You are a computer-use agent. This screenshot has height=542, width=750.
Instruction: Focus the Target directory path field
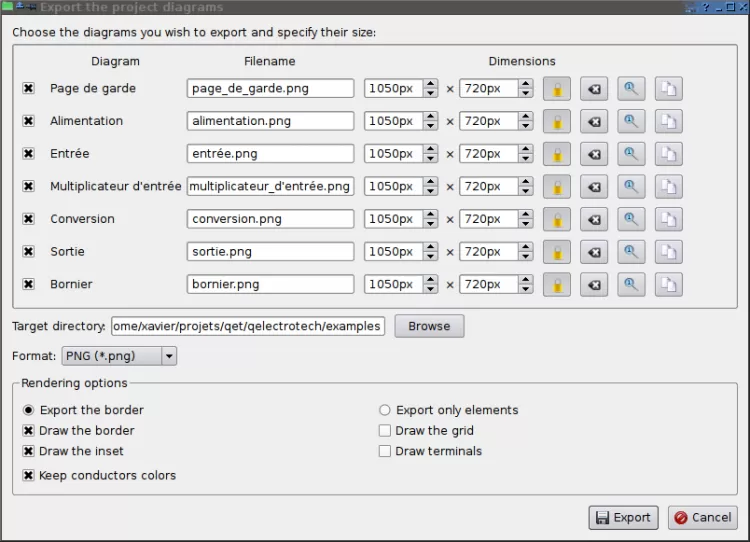[247, 326]
